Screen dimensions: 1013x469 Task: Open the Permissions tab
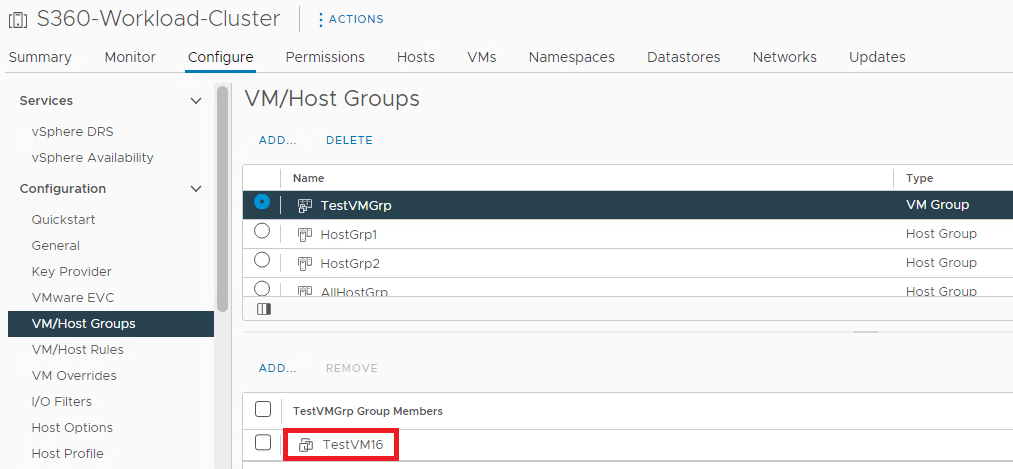click(325, 57)
